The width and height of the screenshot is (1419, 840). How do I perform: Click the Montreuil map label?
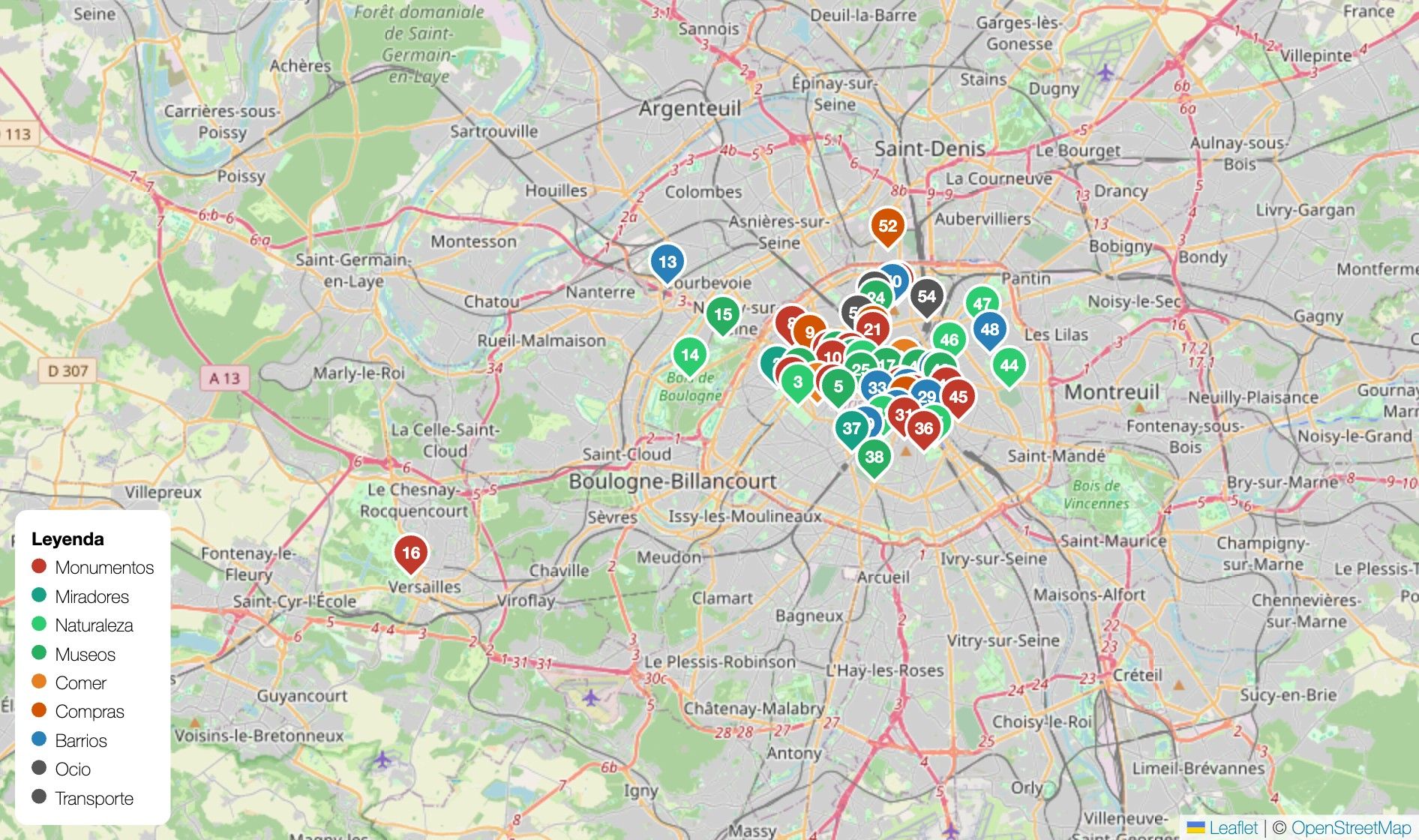(x=1111, y=392)
